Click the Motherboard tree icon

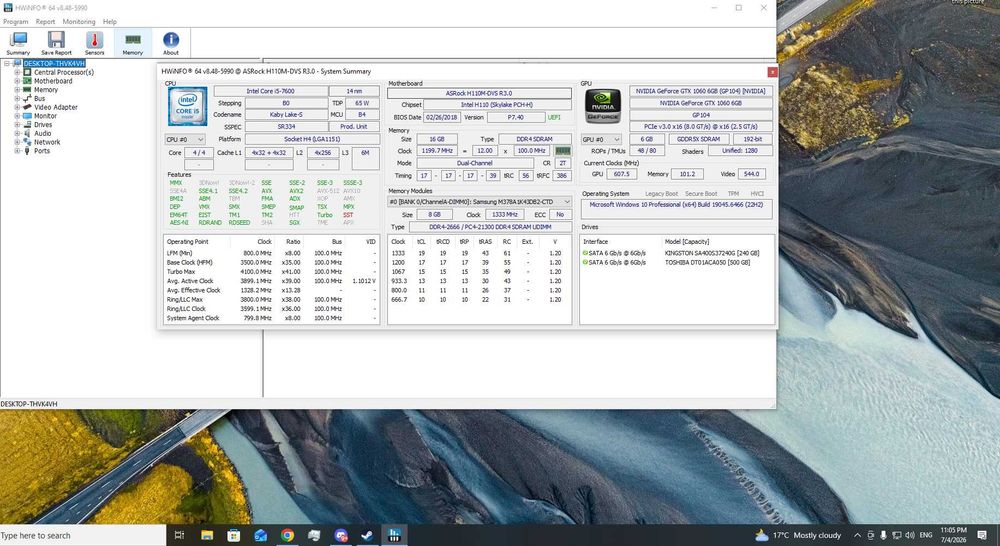click(x=27, y=81)
